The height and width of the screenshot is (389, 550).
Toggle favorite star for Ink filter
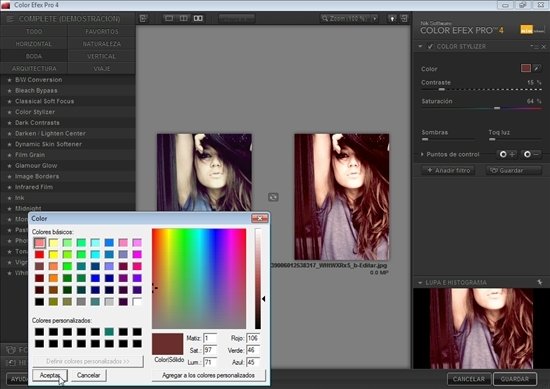(x=9, y=198)
